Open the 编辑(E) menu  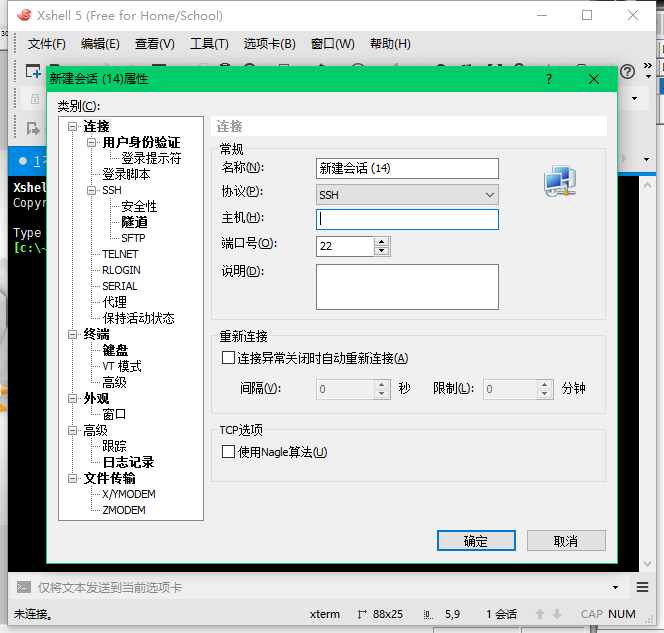pyautogui.click(x=100, y=44)
